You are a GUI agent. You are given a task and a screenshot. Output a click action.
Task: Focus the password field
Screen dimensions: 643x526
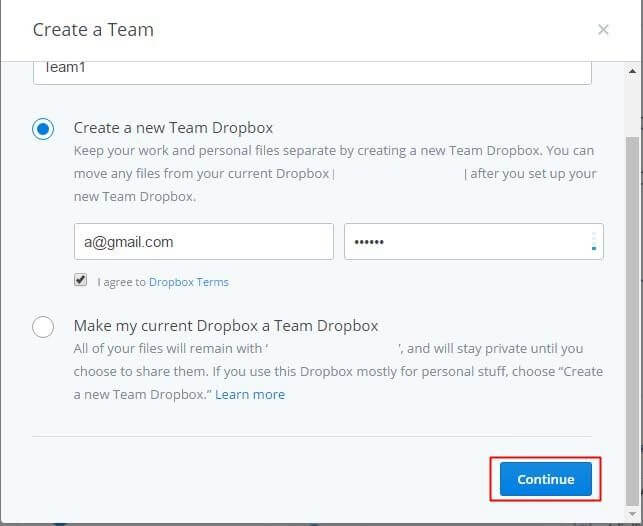pyautogui.click(x=474, y=241)
